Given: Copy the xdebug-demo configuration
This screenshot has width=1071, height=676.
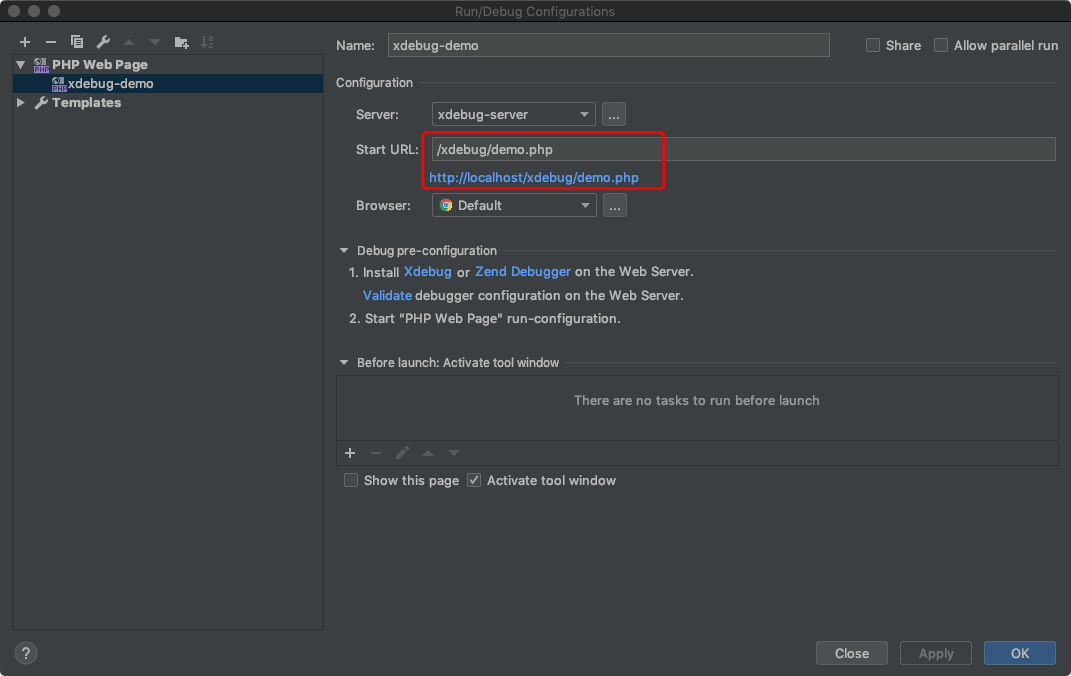Looking at the screenshot, I should click(x=77, y=42).
